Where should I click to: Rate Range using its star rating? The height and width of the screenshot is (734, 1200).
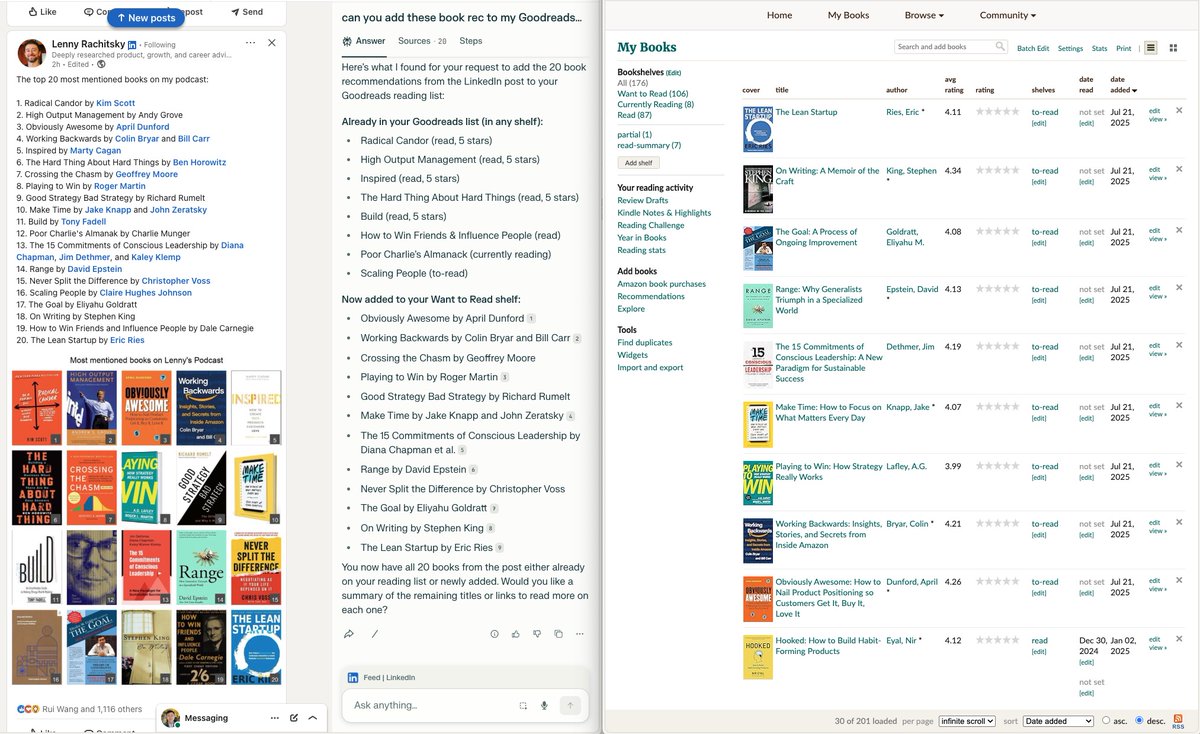(x=998, y=289)
